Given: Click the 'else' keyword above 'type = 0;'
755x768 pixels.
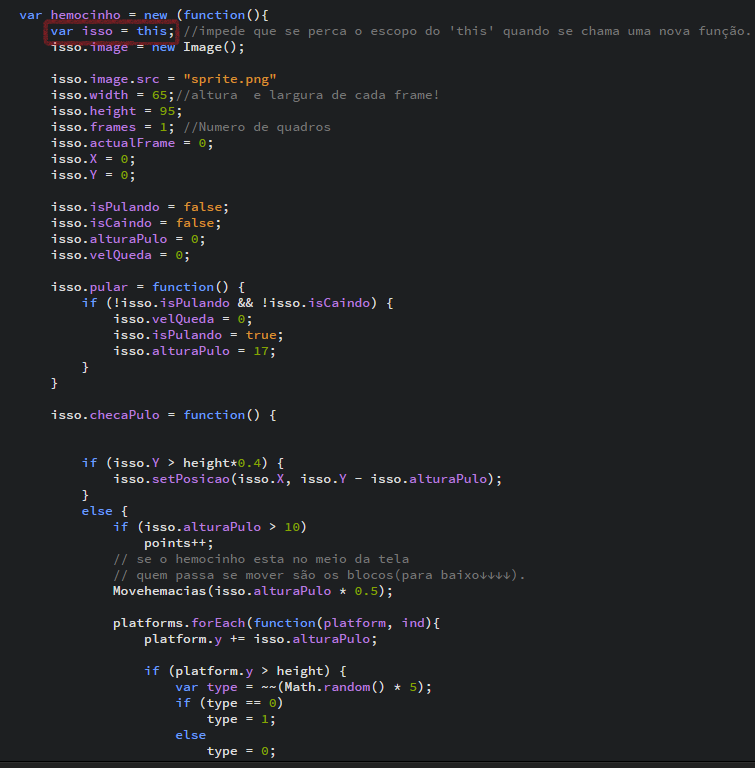Looking at the screenshot, I should [x=191, y=735].
